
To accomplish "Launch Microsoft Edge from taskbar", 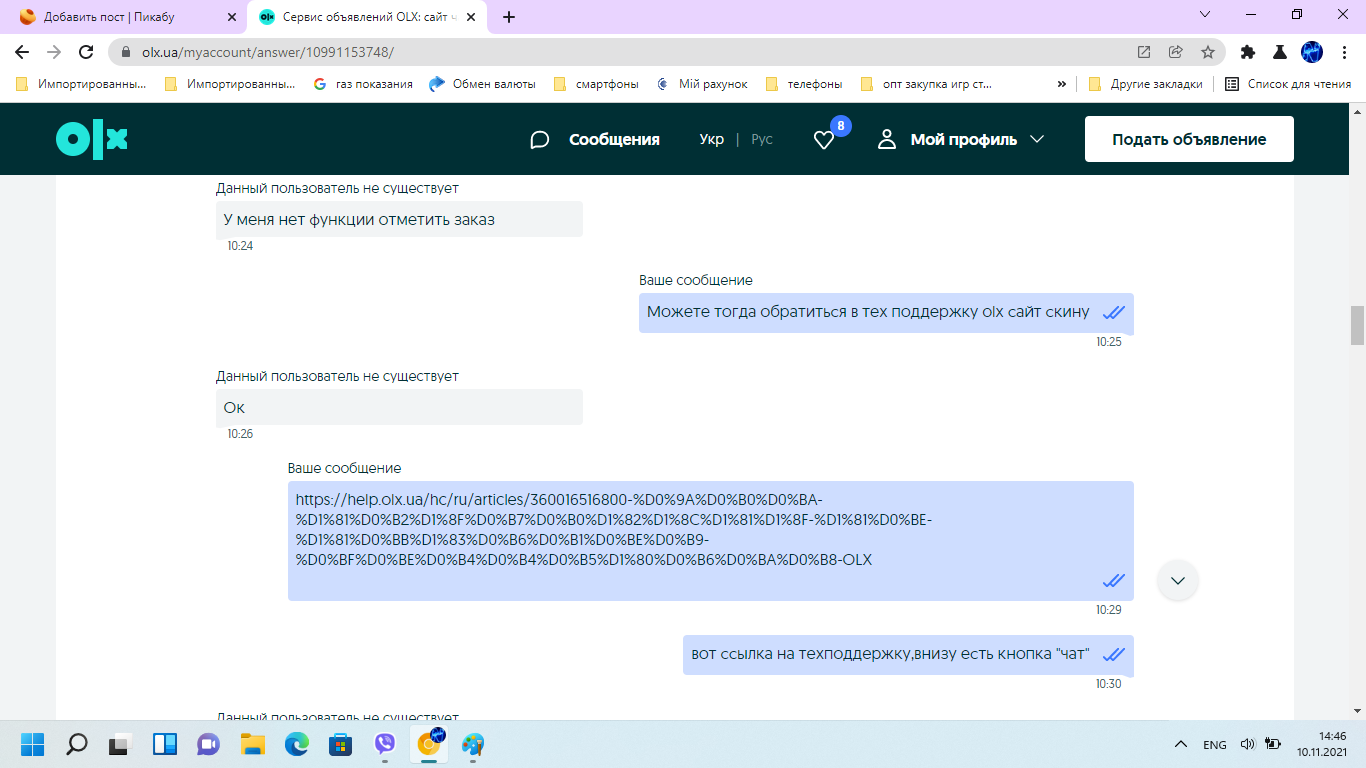I will tap(297, 744).
